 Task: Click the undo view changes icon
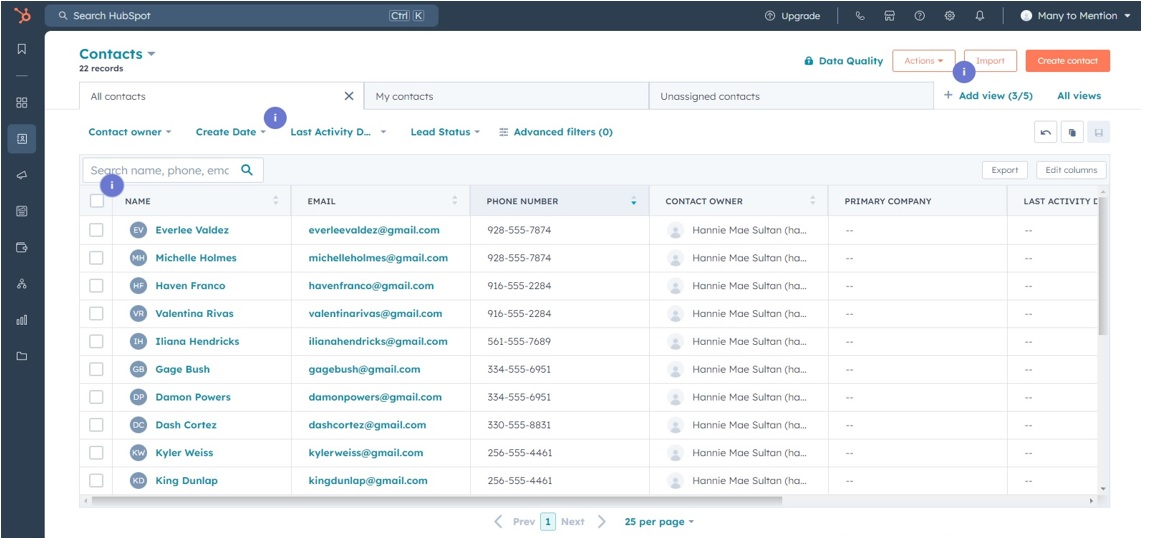(x=1046, y=132)
